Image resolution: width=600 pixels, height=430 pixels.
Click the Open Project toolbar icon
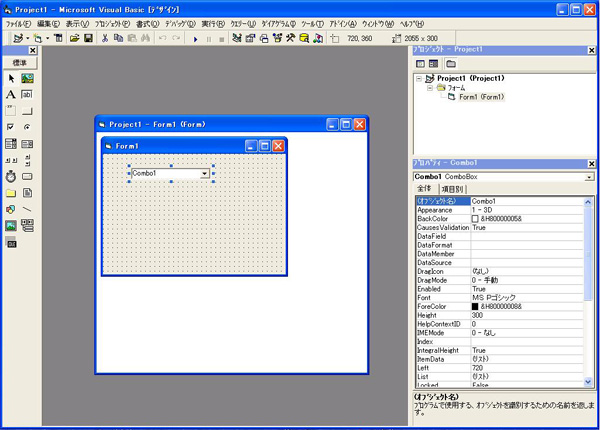(x=75, y=38)
